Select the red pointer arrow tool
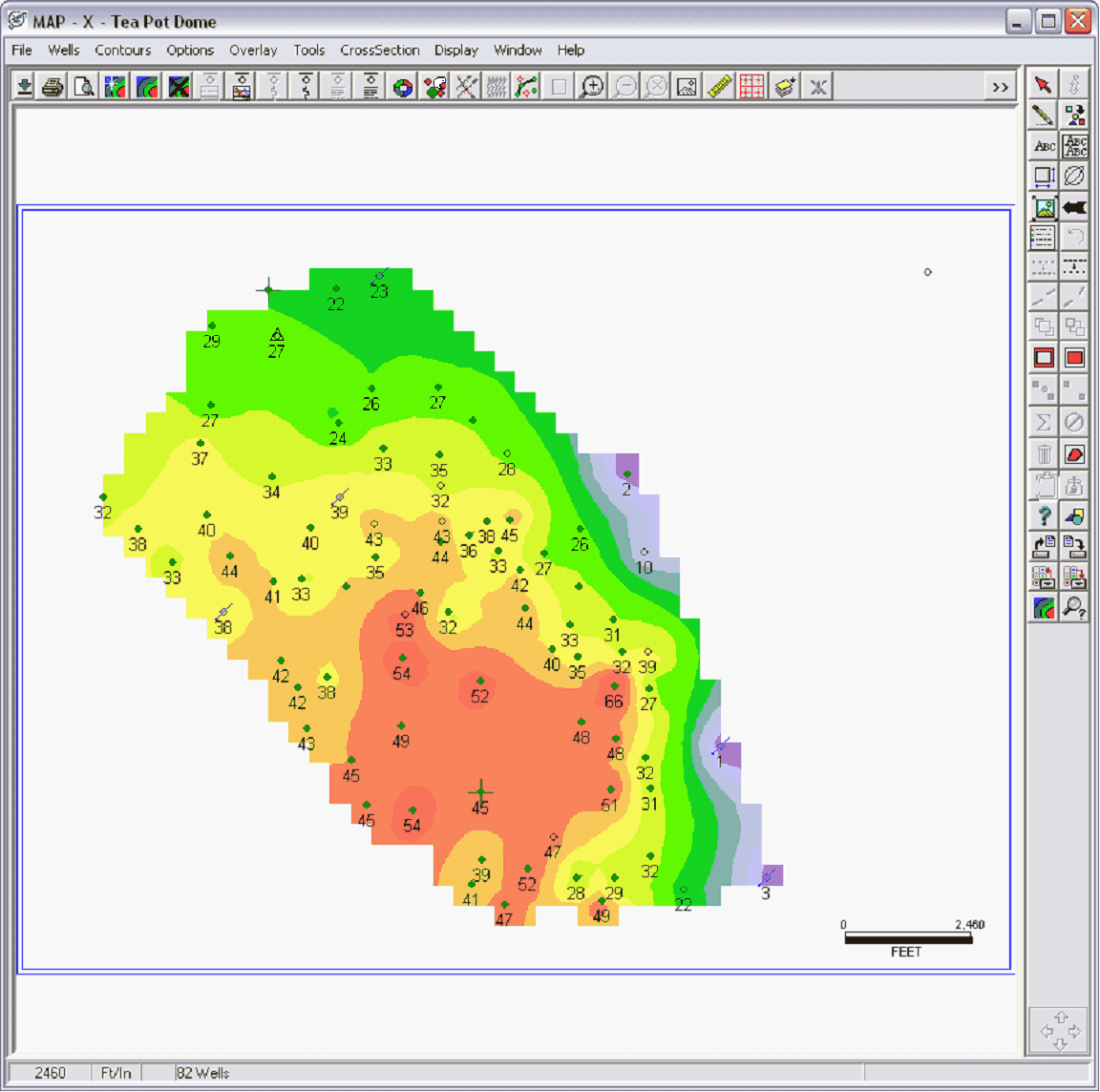Image resolution: width=1100 pixels, height=1092 pixels. (1044, 84)
